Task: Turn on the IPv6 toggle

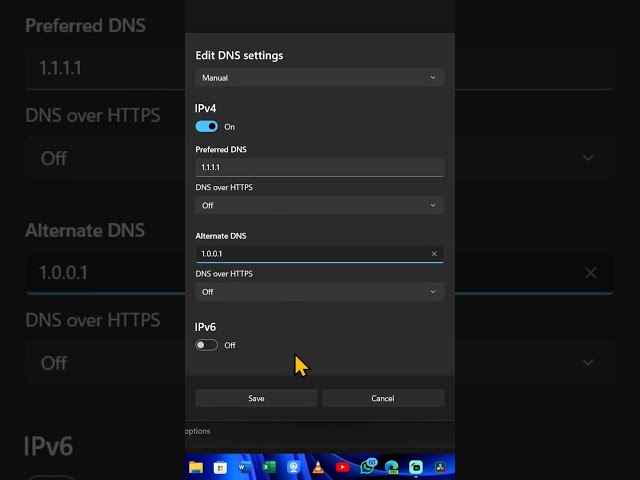Action: [x=207, y=345]
